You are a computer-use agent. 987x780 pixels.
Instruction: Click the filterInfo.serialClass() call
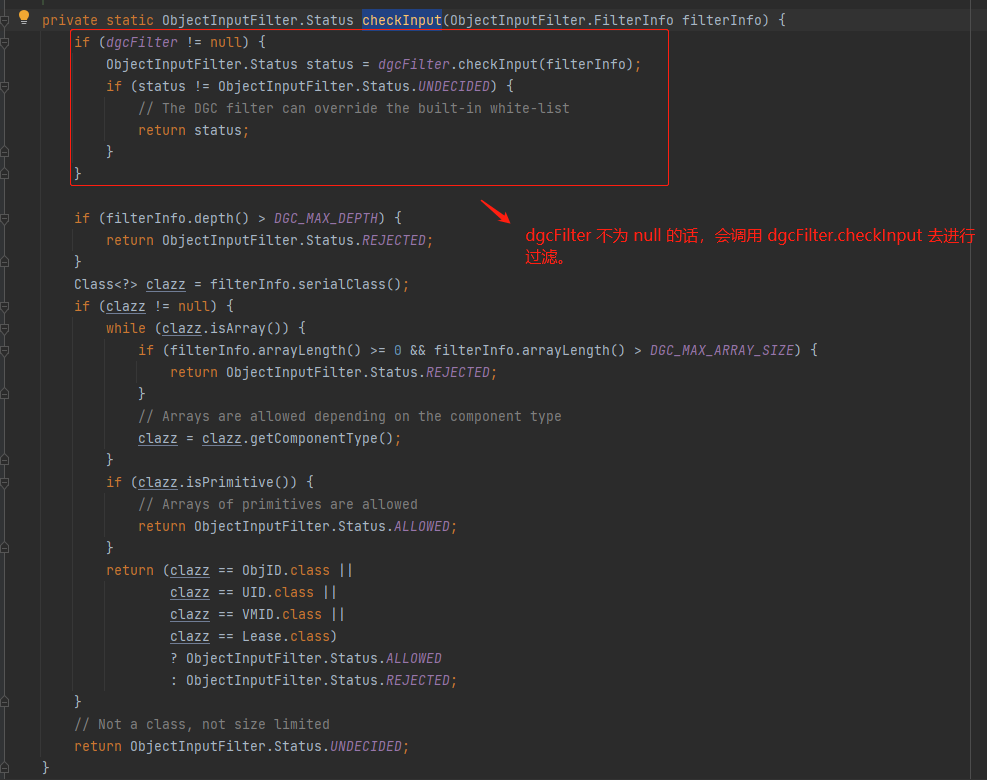pos(309,284)
